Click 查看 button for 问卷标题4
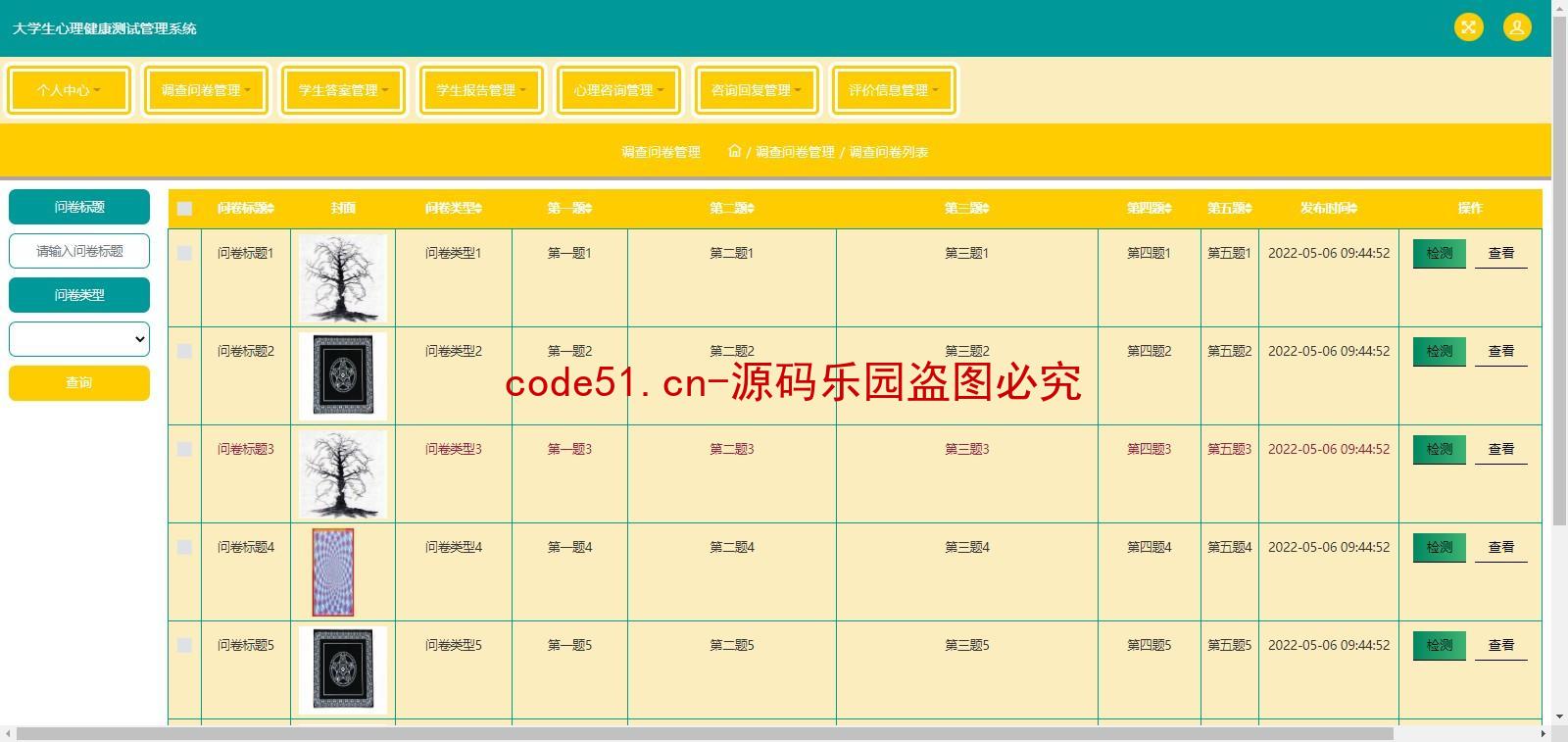 pos(1501,548)
